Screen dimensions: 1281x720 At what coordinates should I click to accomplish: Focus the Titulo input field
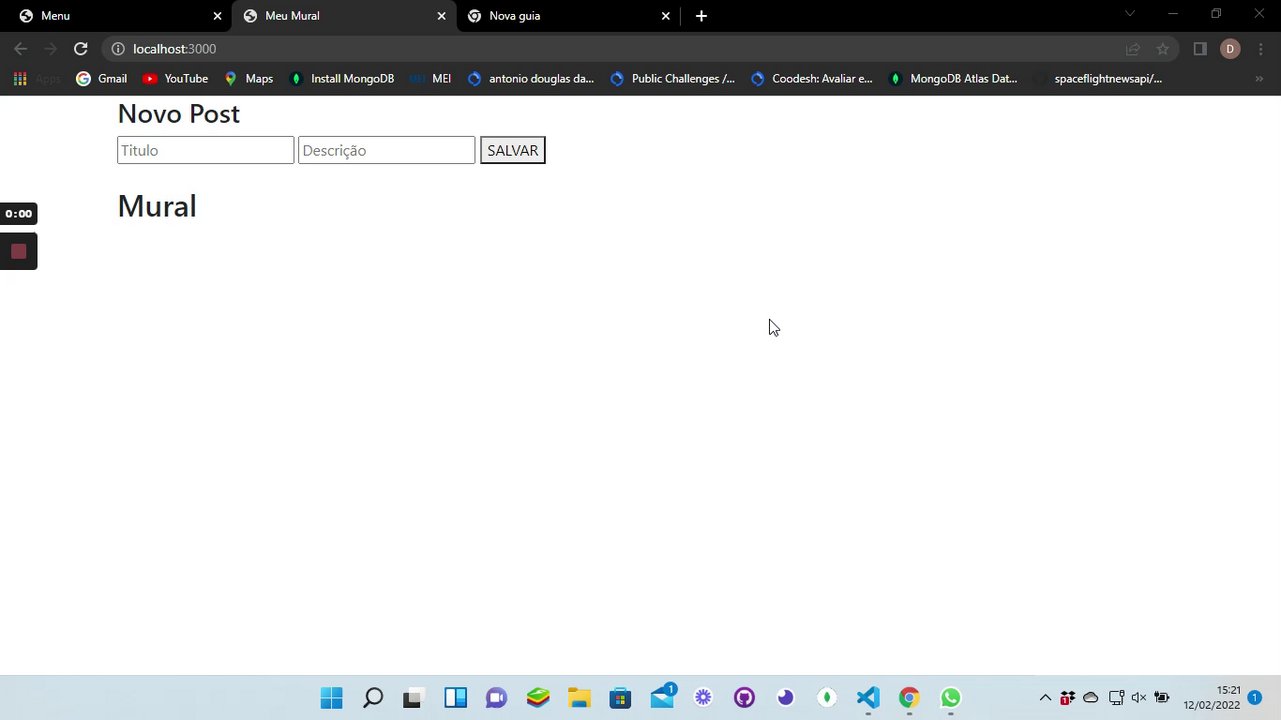(205, 150)
